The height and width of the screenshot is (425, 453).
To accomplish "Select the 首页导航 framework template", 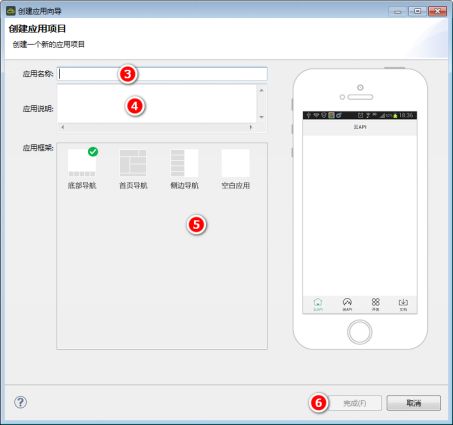I will (x=133, y=169).
